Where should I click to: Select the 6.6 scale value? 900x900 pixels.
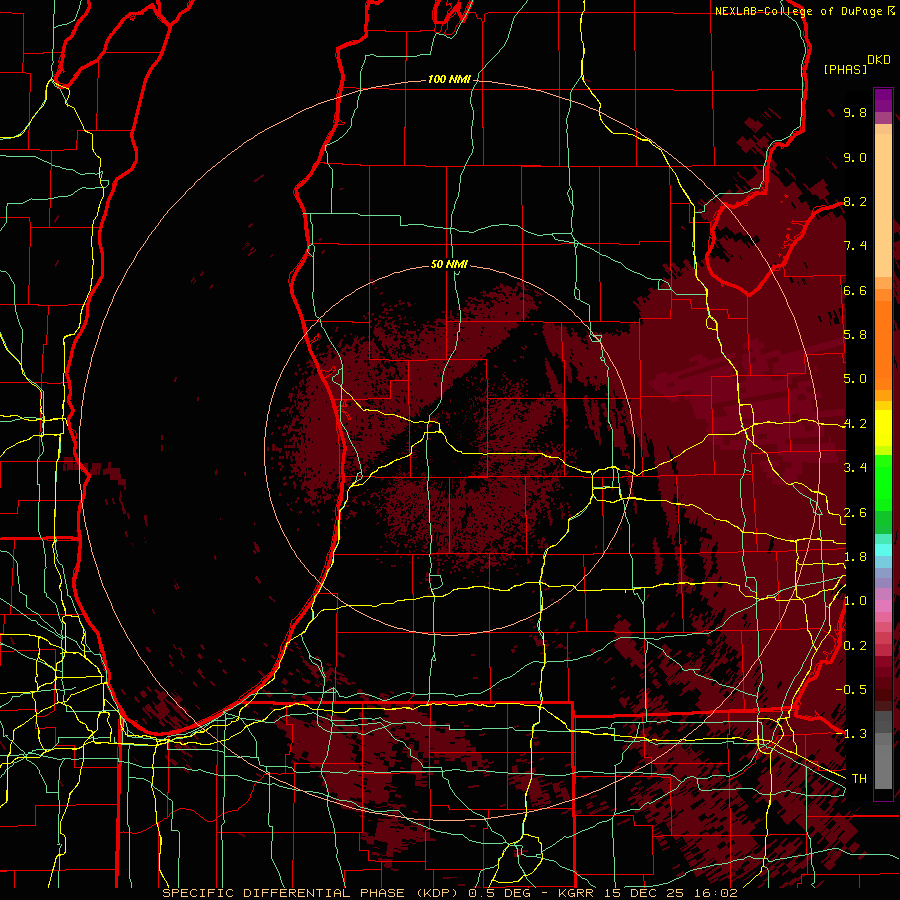pyautogui.click(x=855, y=290)
